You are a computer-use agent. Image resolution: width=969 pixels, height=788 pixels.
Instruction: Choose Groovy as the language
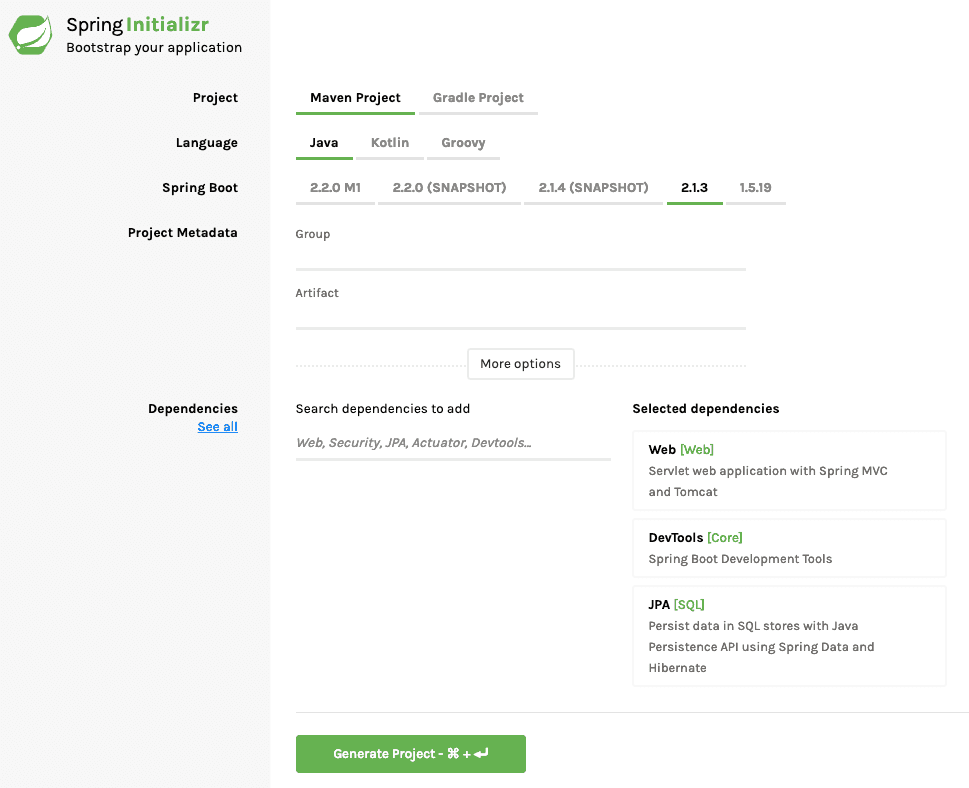point(463,143)
